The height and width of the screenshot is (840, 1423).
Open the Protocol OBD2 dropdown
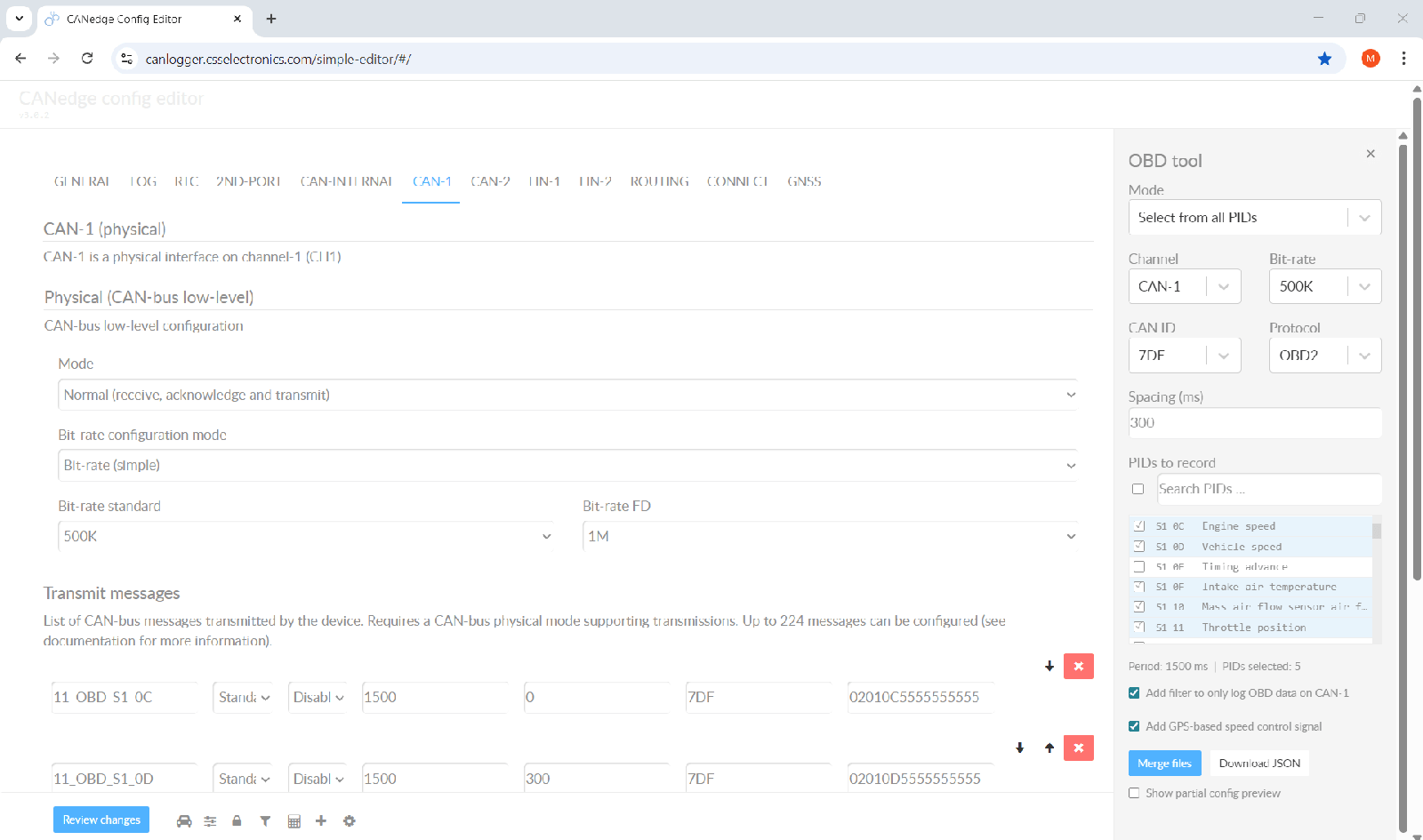tap(1325, 356)
